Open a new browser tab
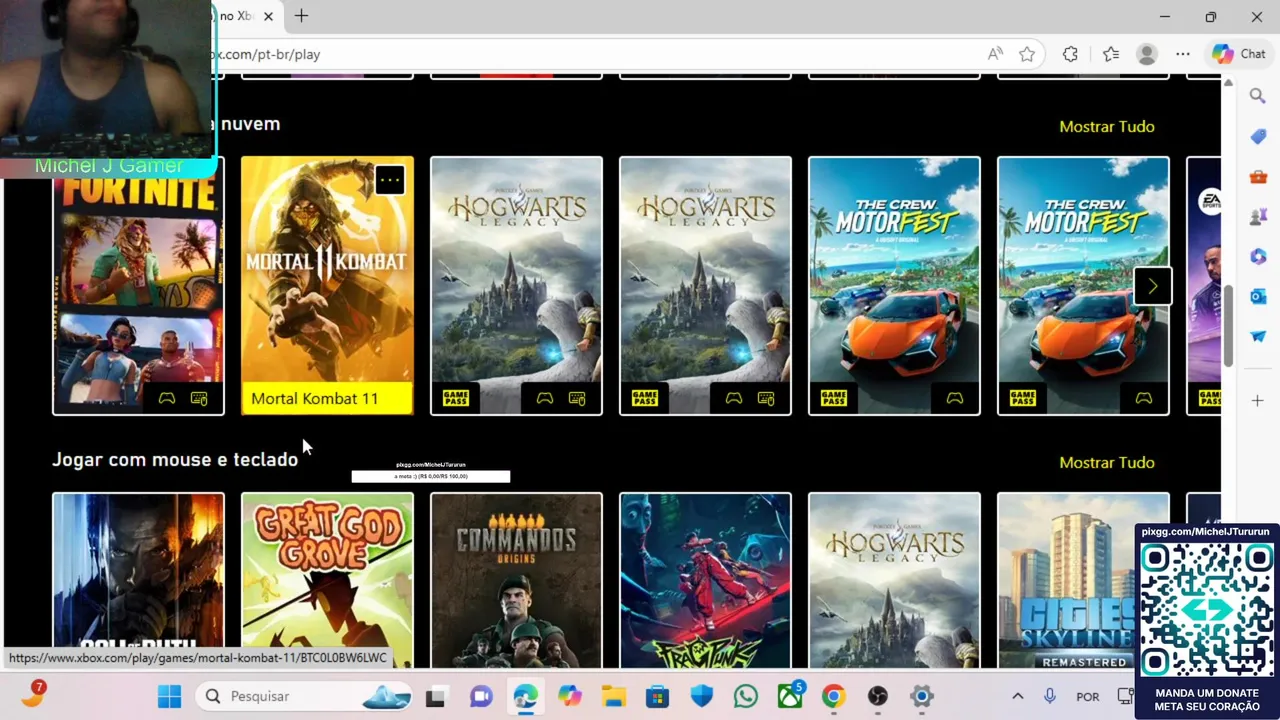The width and height of the screenshot is (1280, 720). coord(301,16)
